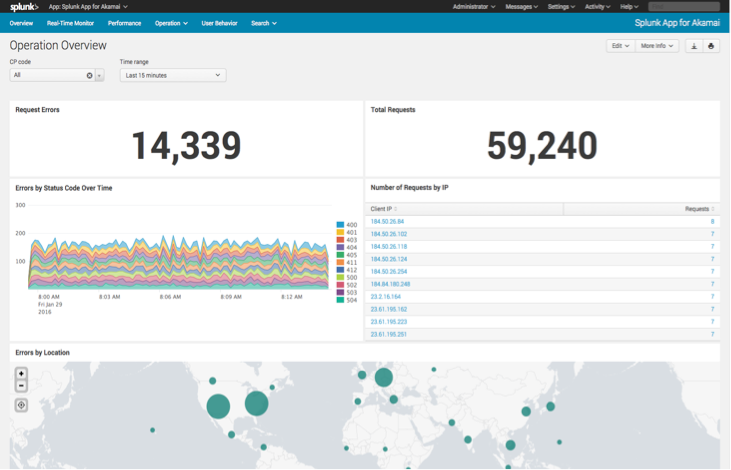Print the dashboard with the printer icon
The width and height of the screenshot is (731, 470).
(711, 46)
